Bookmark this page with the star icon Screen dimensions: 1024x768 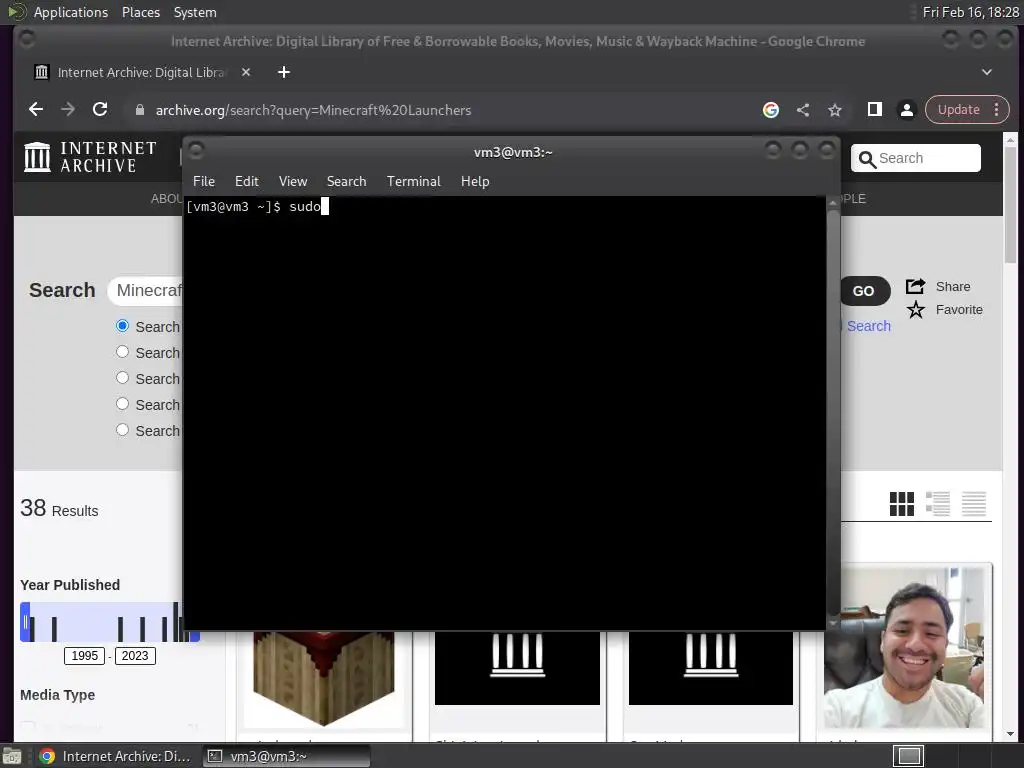coord(835,110)
